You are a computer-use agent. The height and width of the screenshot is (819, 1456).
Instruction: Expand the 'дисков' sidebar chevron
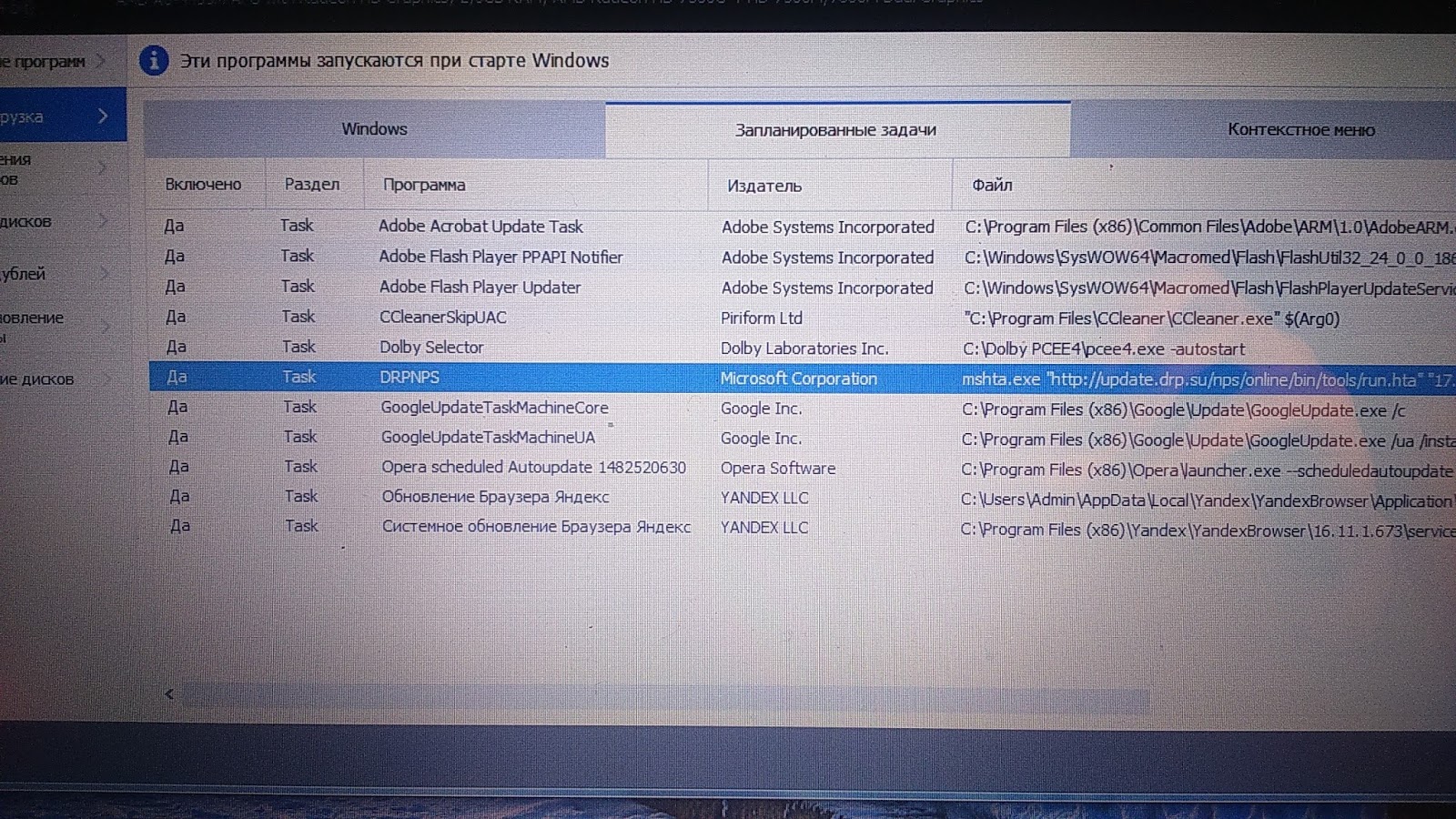(102, 221)
